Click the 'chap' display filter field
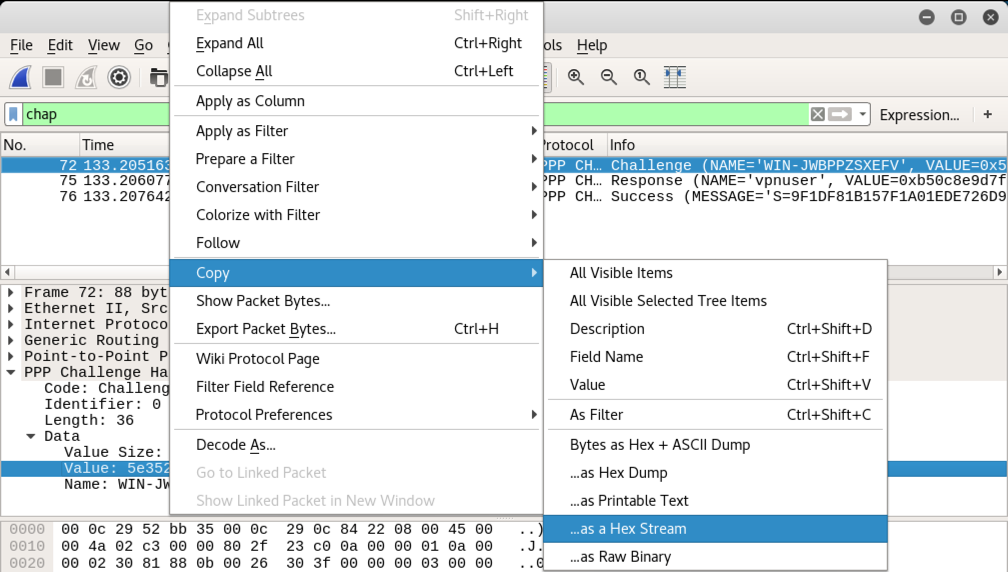 400,114
